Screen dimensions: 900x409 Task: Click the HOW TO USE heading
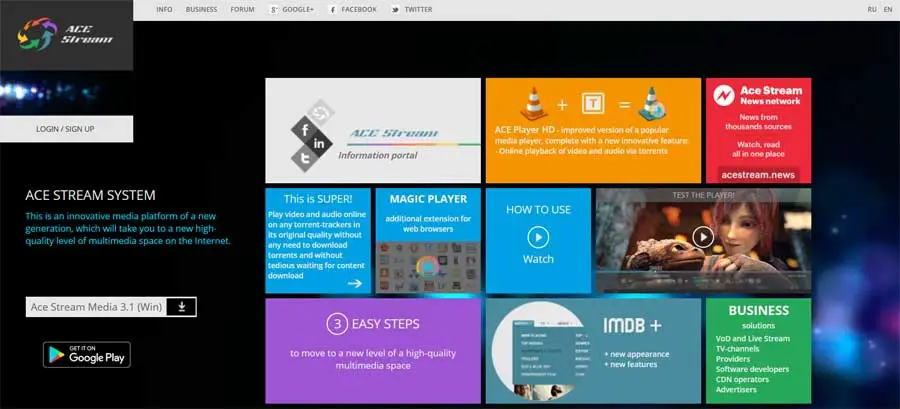pos(538,210)
